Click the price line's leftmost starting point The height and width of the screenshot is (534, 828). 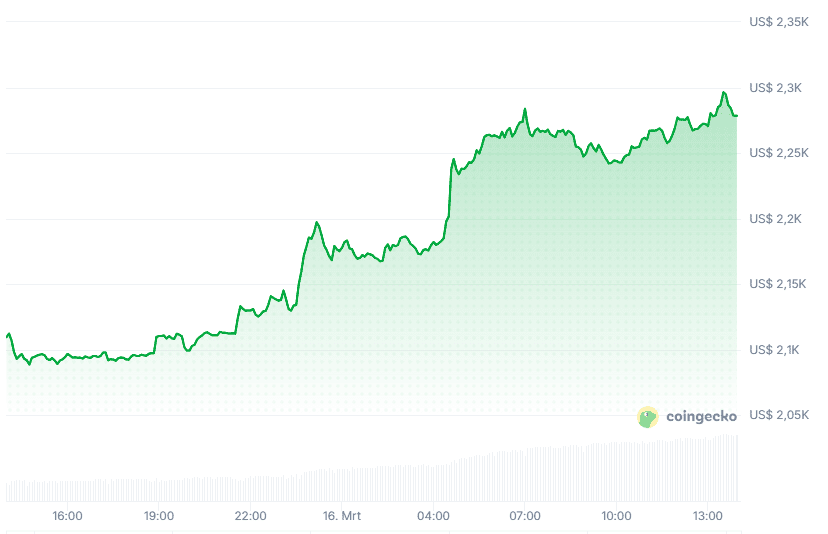(7, 336)
